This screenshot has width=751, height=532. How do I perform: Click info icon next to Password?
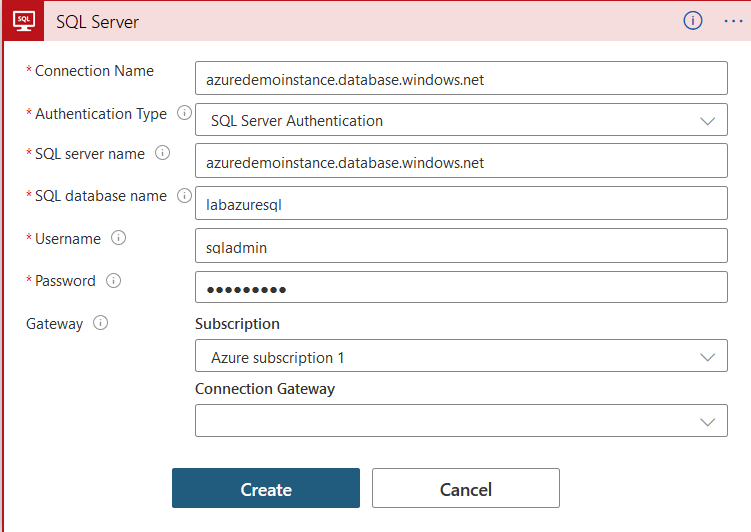pos(113,281)
